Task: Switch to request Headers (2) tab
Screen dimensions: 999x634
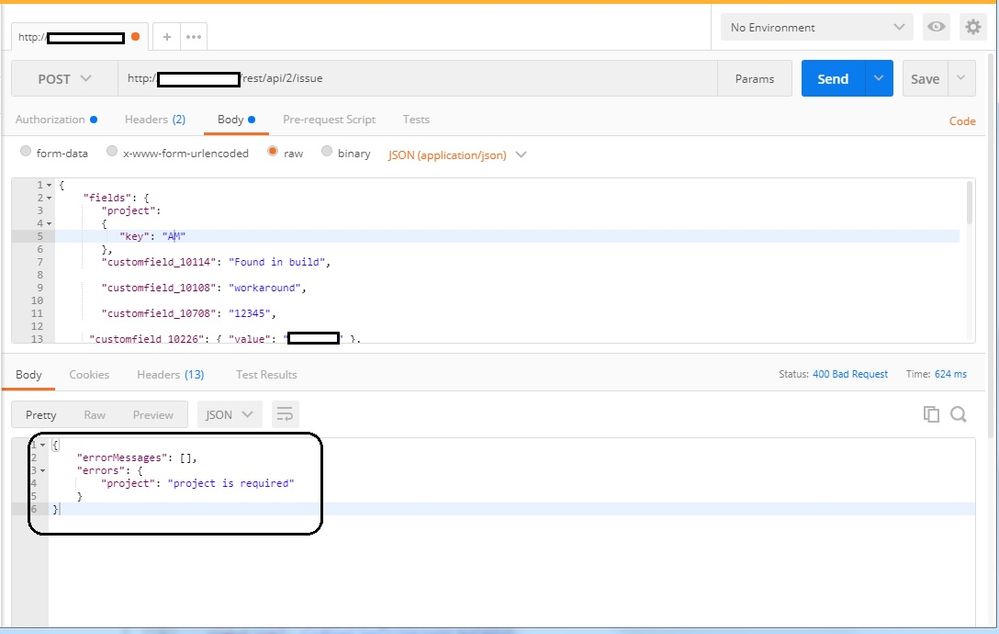Action: tap(155, 119)
